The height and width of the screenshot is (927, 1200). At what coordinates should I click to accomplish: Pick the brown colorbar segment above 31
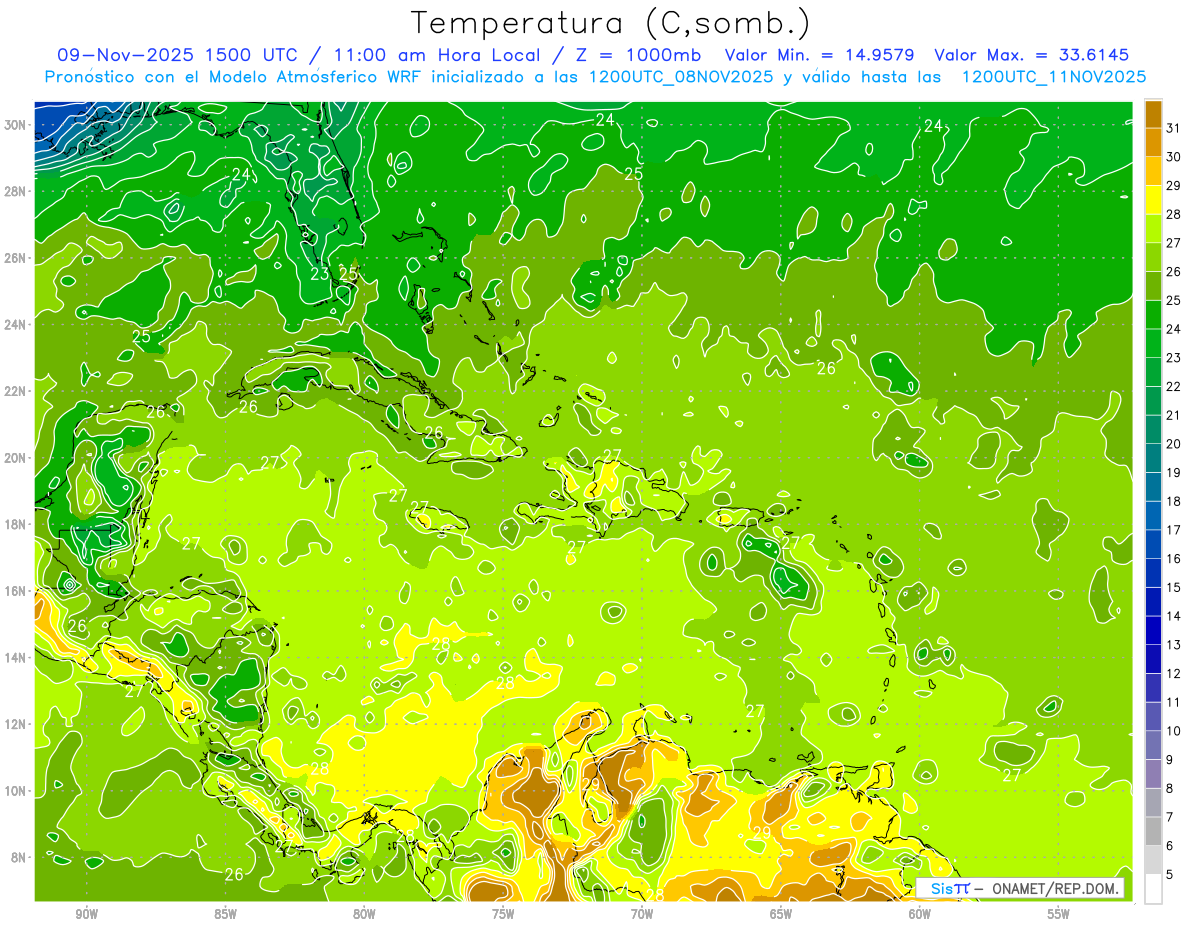coord(1154,114)
